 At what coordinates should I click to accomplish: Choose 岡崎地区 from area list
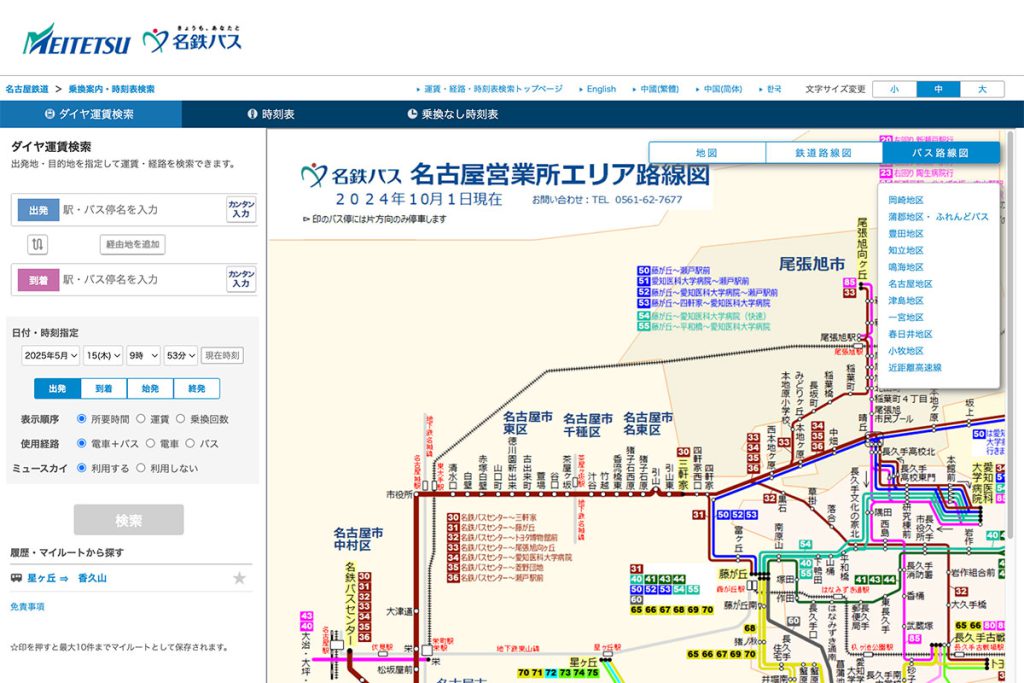click(x=906, y=200)
